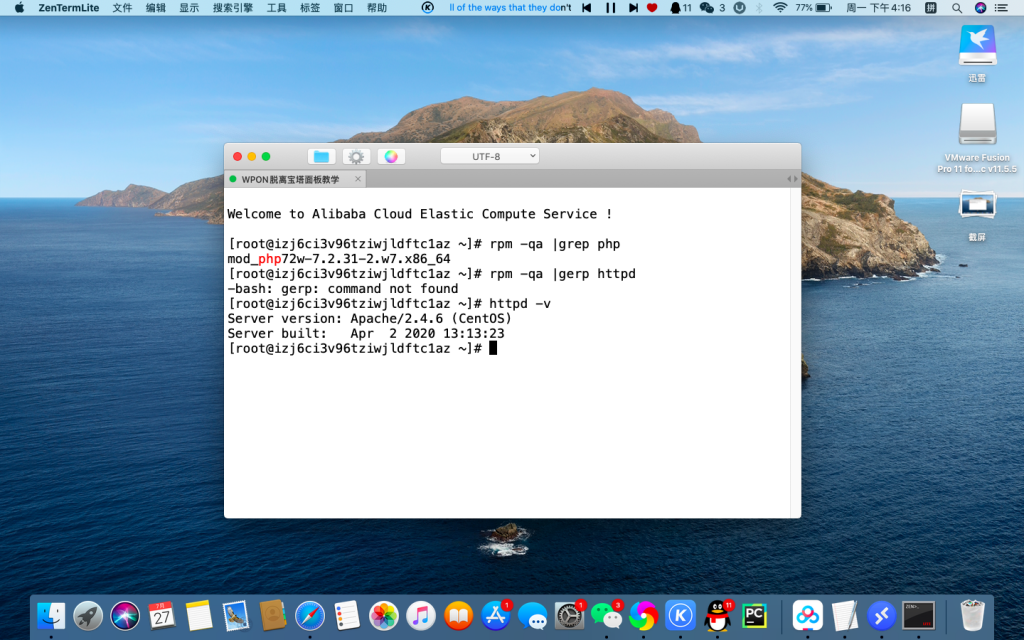Image resolution: width=1024 pixels, height=640 pixels.
Task: Click the Spotlight search icon
Action: point(956,8)
